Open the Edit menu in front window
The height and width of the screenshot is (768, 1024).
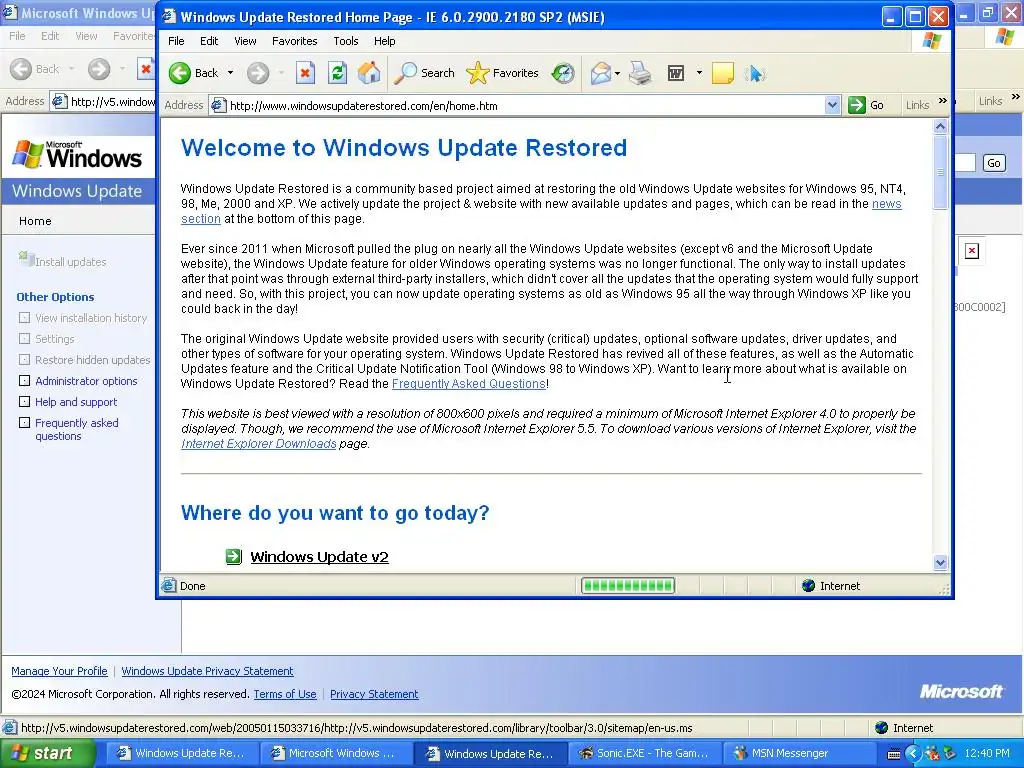(209, 40)
